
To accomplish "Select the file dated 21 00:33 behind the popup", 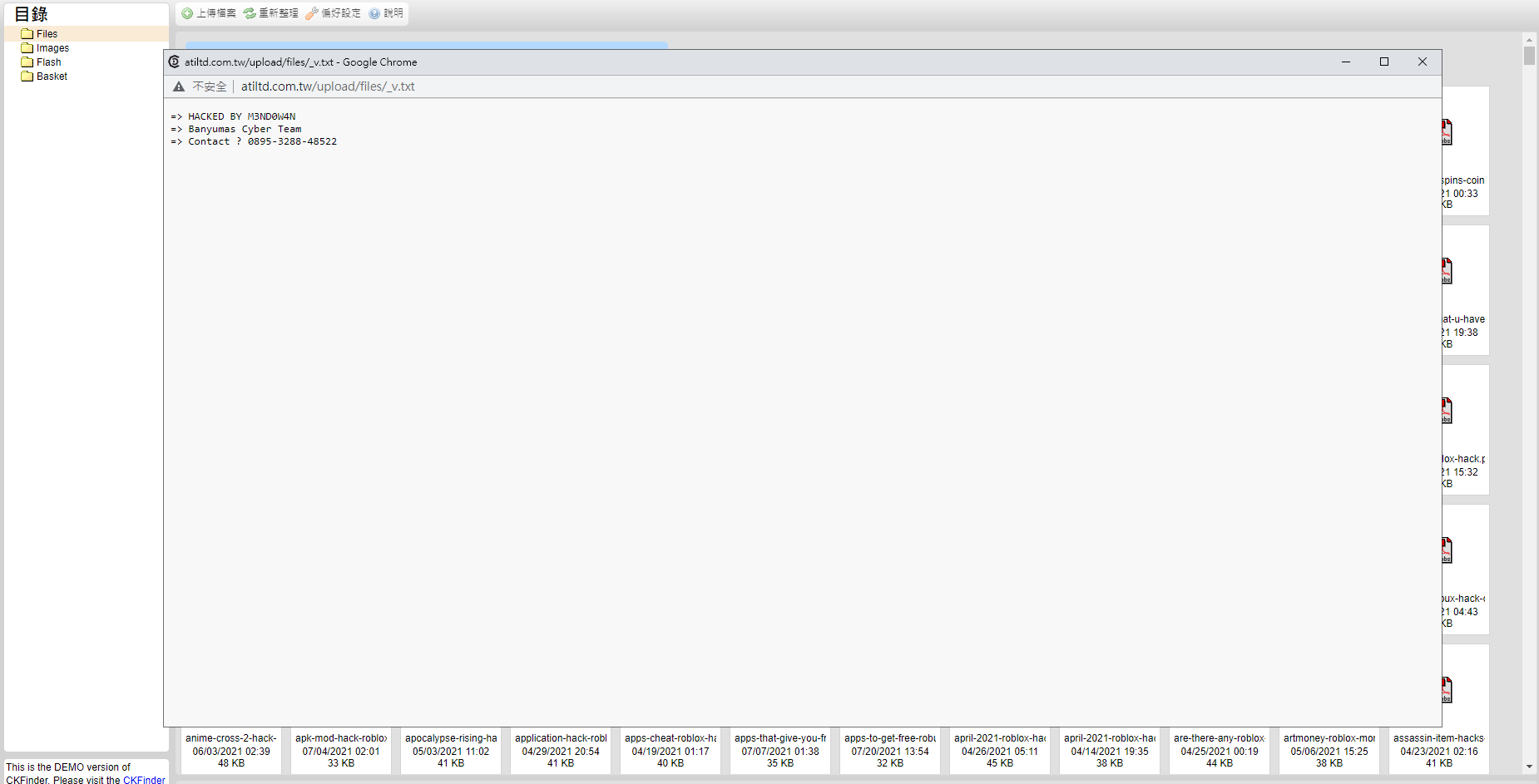I will (1465, 151).
